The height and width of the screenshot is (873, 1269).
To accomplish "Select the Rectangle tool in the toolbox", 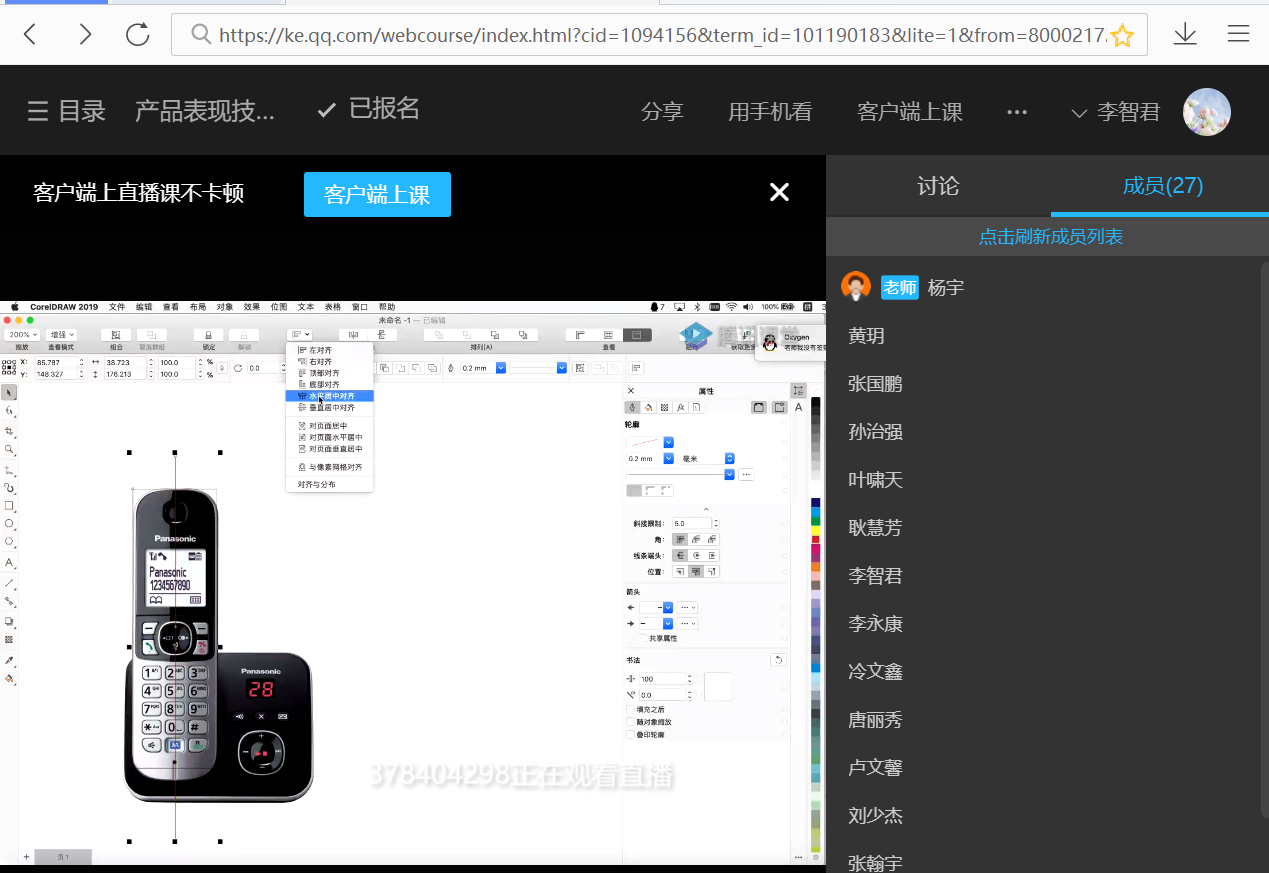I will [9, 506].
